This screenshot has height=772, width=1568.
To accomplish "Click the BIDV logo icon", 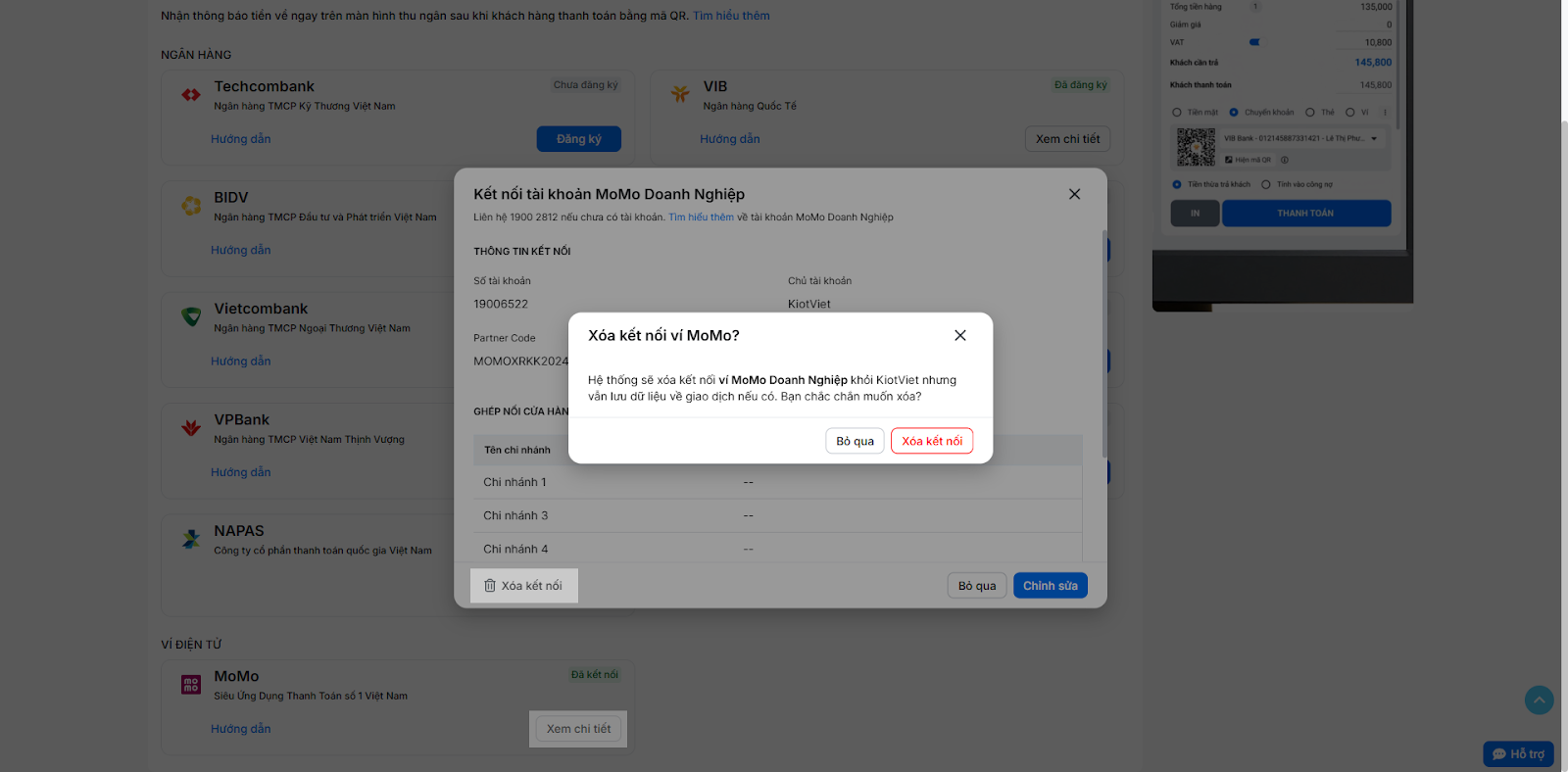I will [191, 206].
